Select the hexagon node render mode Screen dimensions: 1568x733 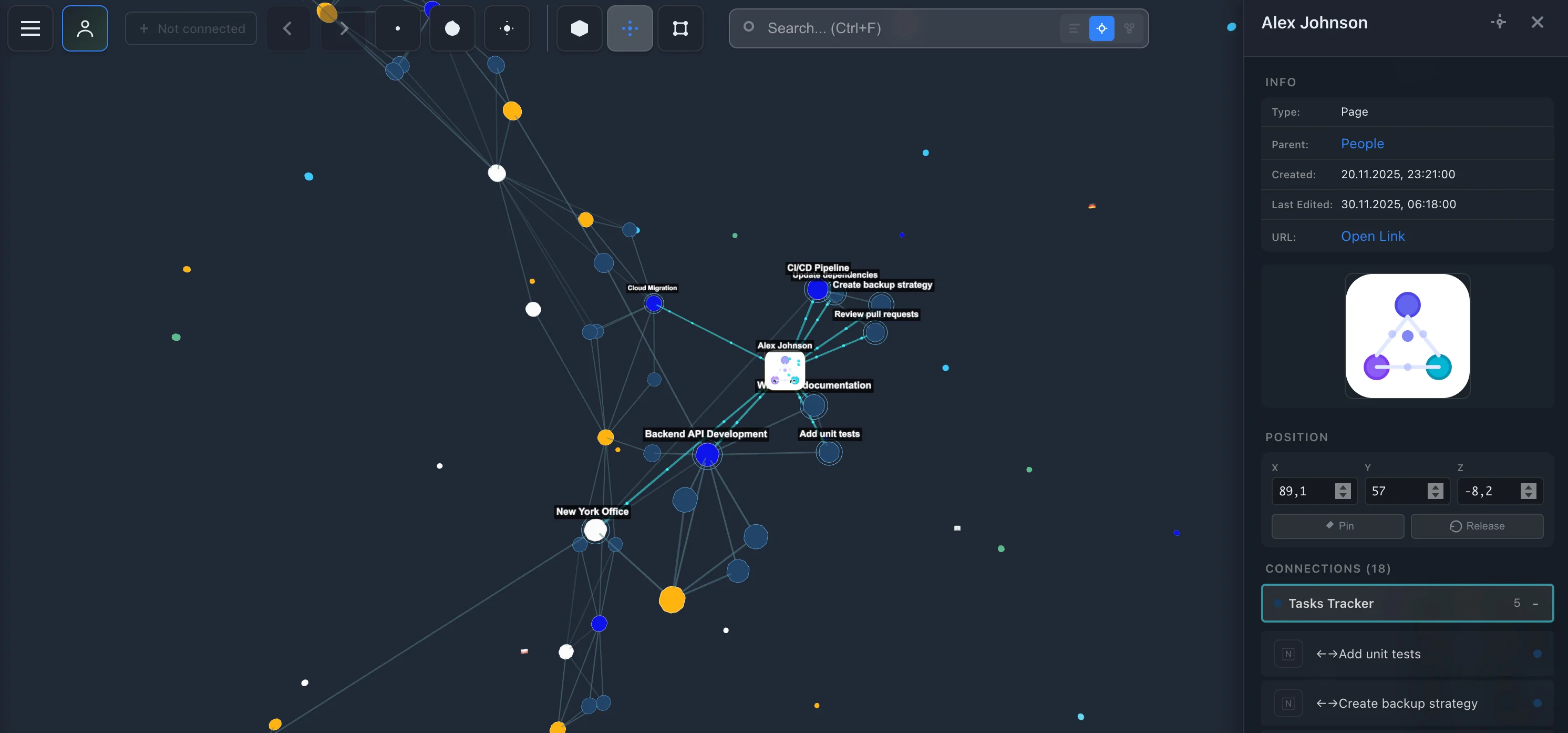click(578, 28)
